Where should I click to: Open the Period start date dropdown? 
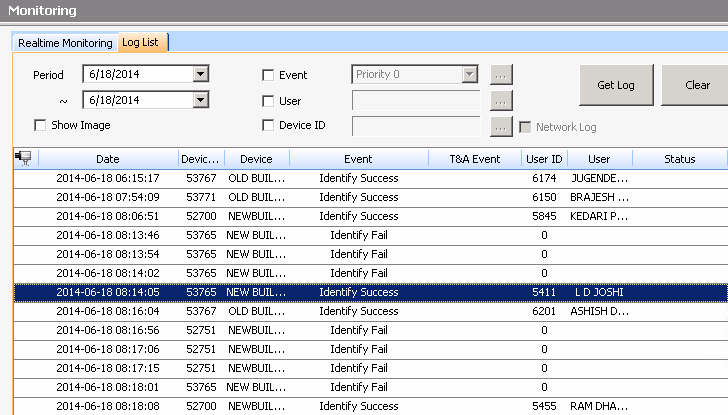coord(200,74)
